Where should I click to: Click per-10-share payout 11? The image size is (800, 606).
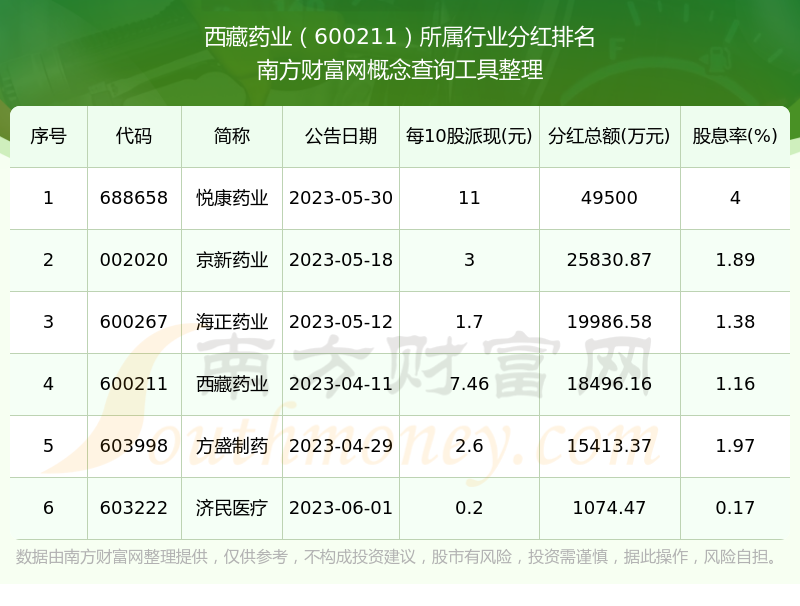coord(469,198)
